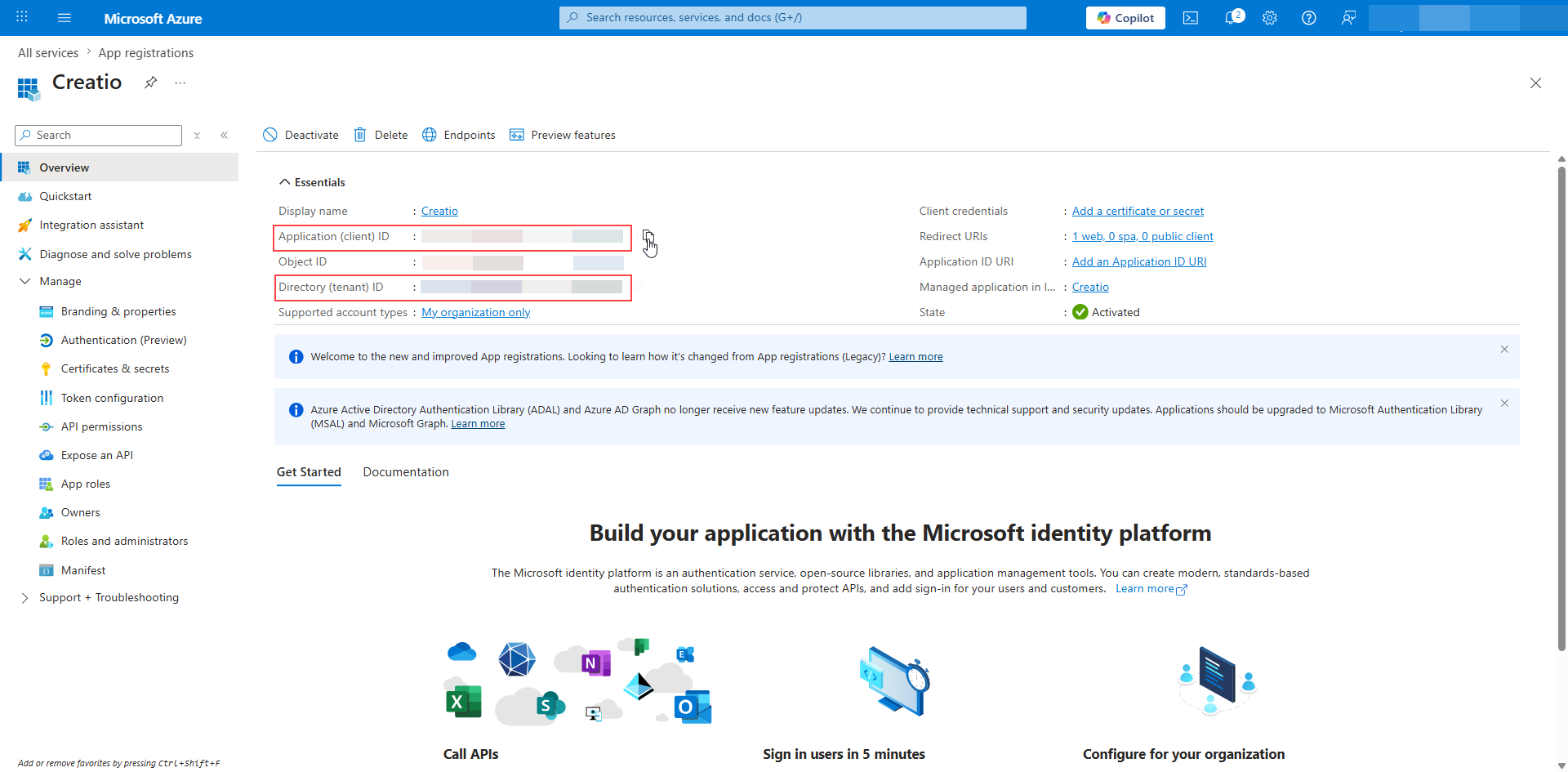Open the Redirect URIs link
Viewport: 1568px width, 772px height.
pyautogui.click(x=1143, y=236)
